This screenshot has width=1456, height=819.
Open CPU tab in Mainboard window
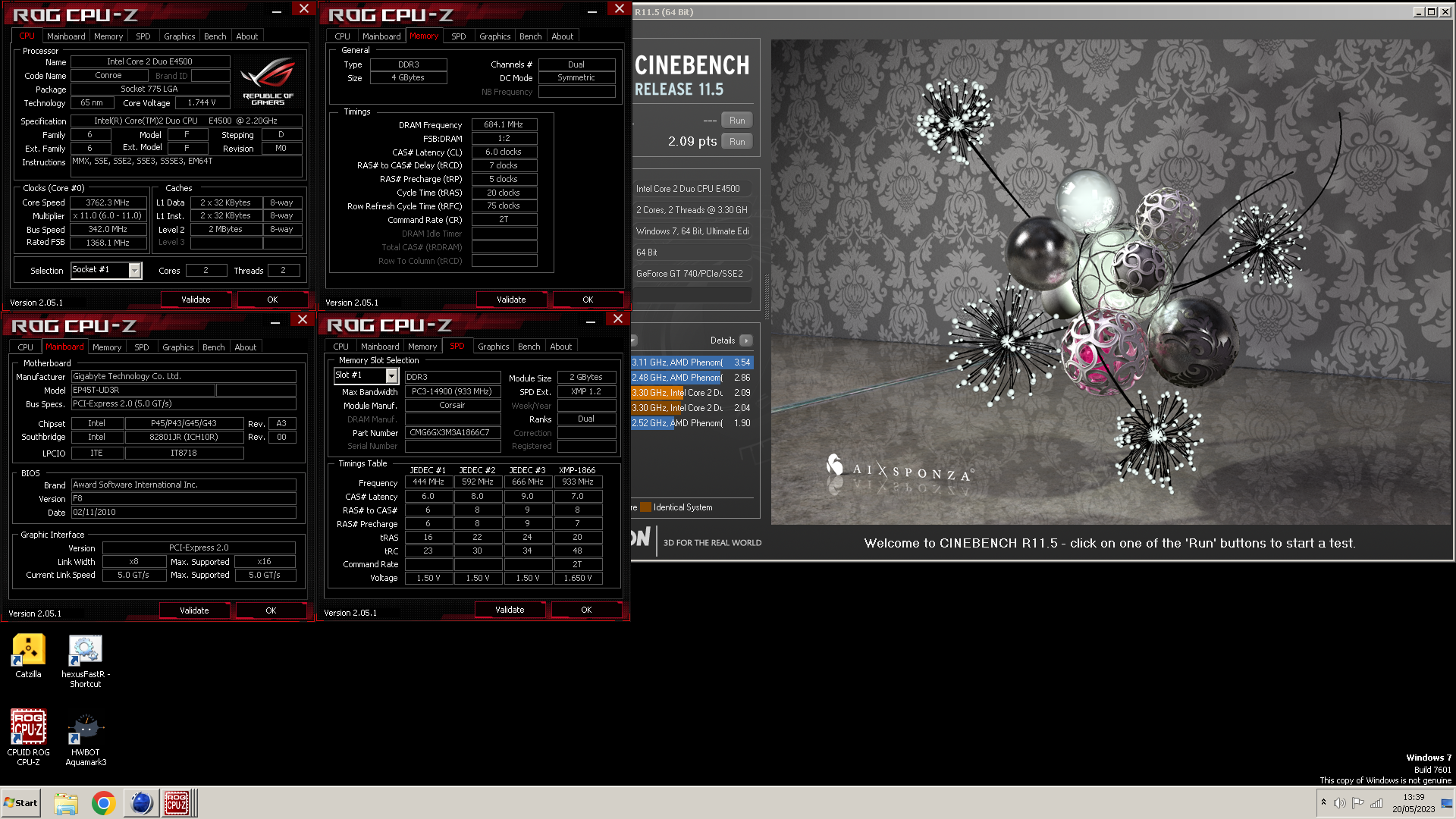[26, 347]
